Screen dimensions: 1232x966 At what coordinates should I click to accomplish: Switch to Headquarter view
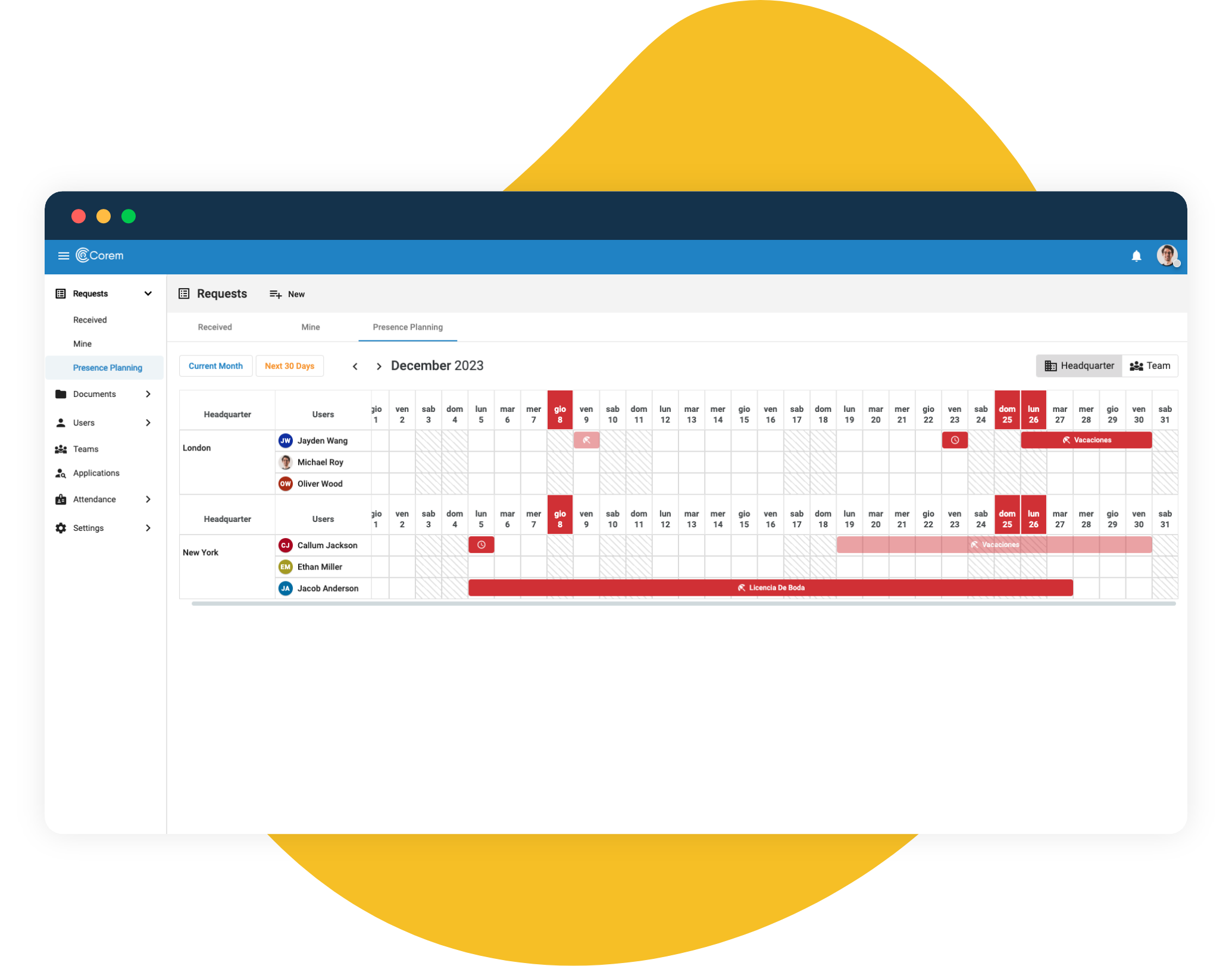[1080, 366]
